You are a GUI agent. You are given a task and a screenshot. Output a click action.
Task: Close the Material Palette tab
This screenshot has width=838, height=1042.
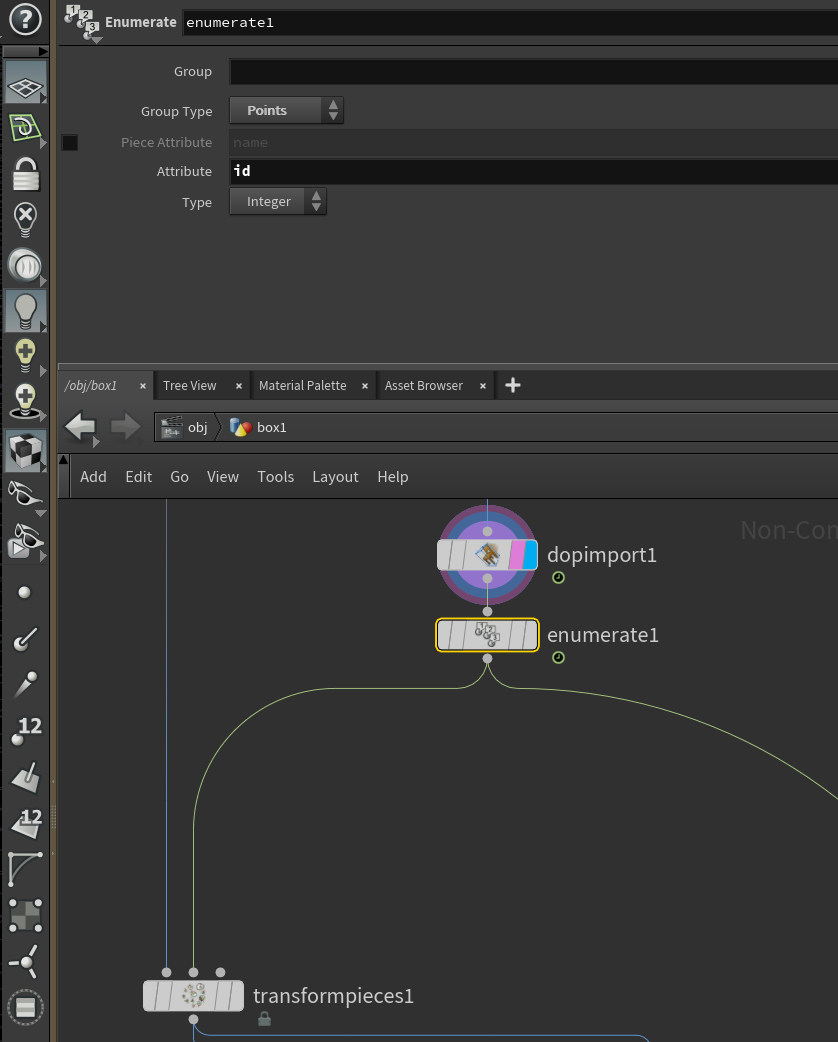pos(365,385)
